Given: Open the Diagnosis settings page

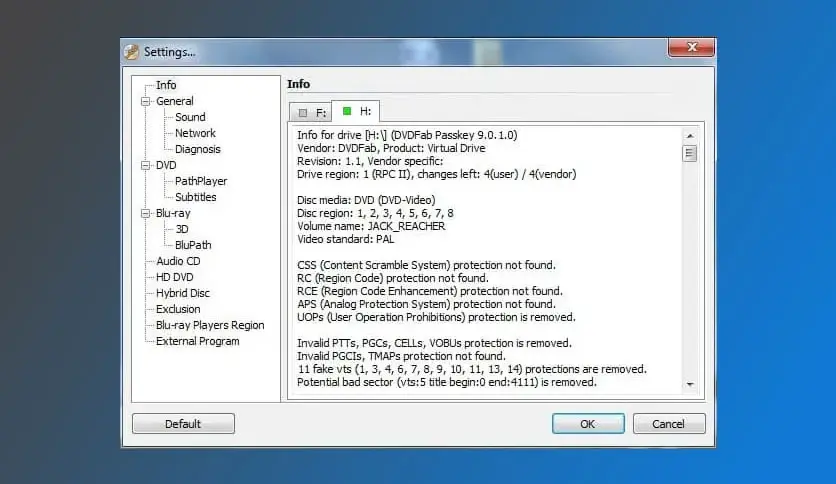Looking at the screenshot, I should 197,149.
